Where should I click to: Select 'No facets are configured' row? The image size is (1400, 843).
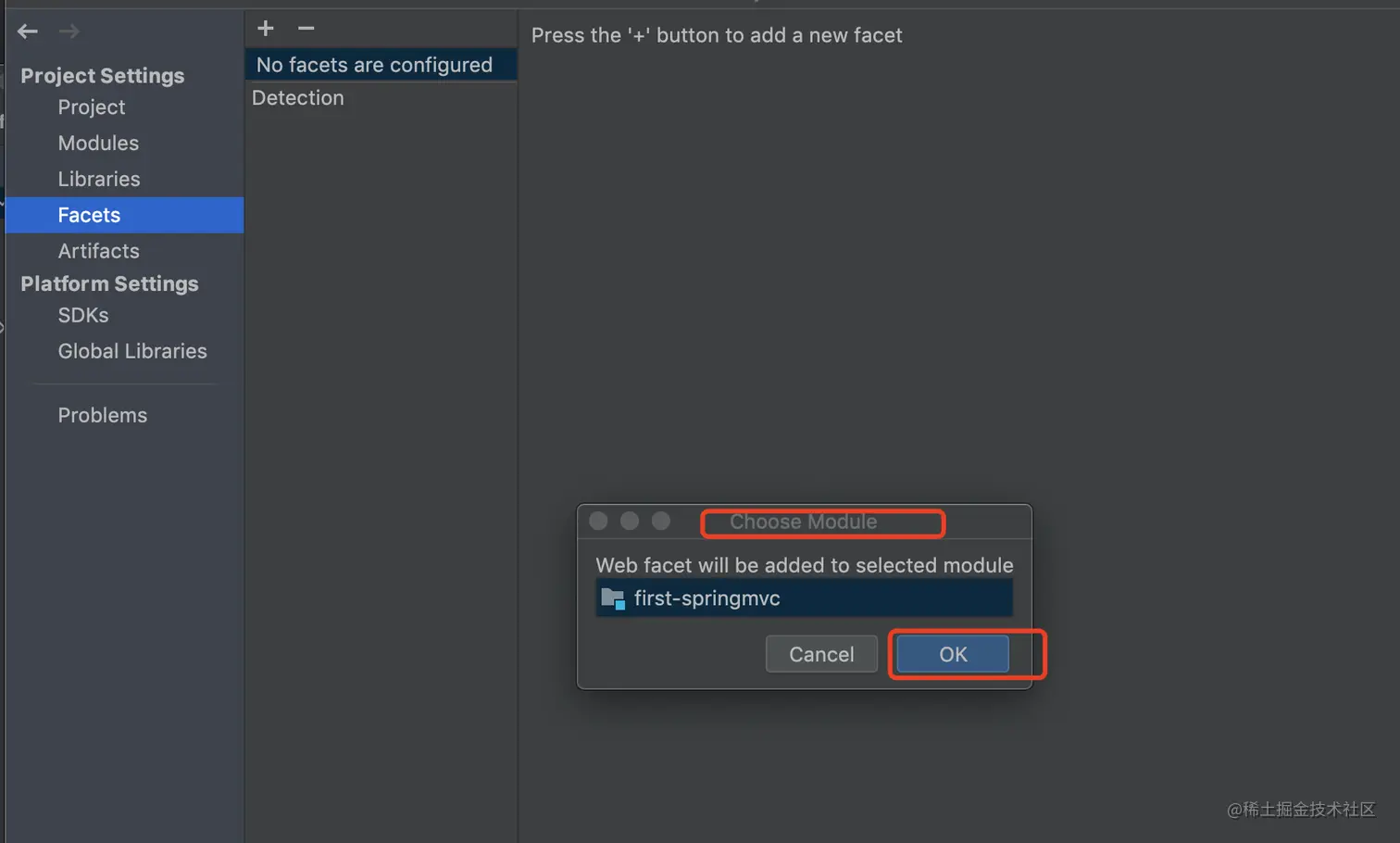pos(381,65)
